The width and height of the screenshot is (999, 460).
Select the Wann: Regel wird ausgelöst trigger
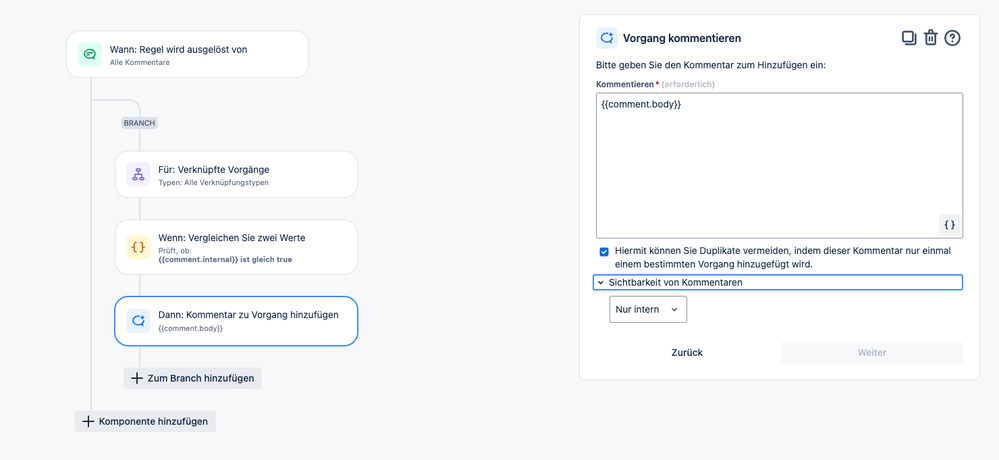187,54
